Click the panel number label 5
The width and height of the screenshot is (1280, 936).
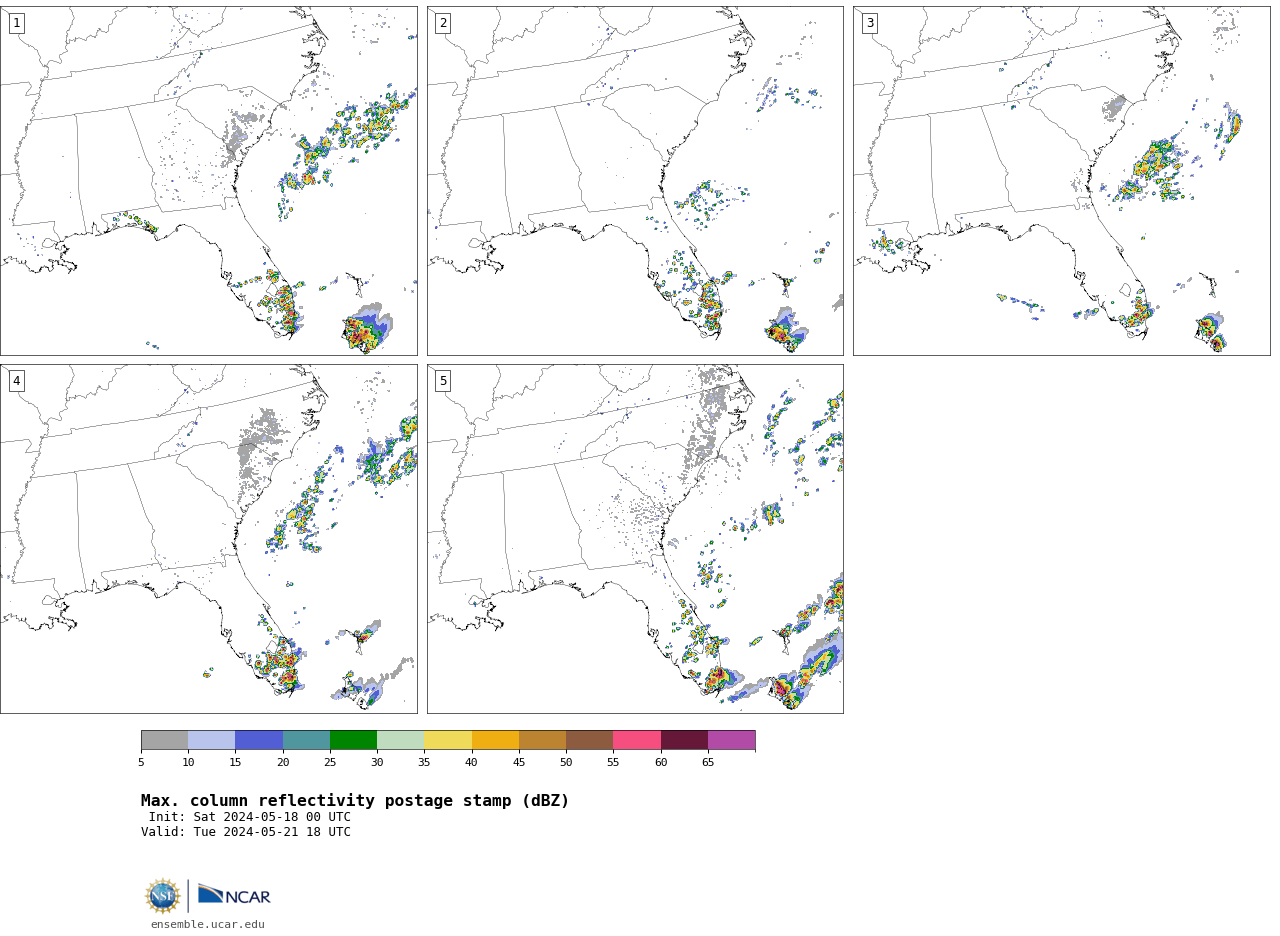click(443, 381)
